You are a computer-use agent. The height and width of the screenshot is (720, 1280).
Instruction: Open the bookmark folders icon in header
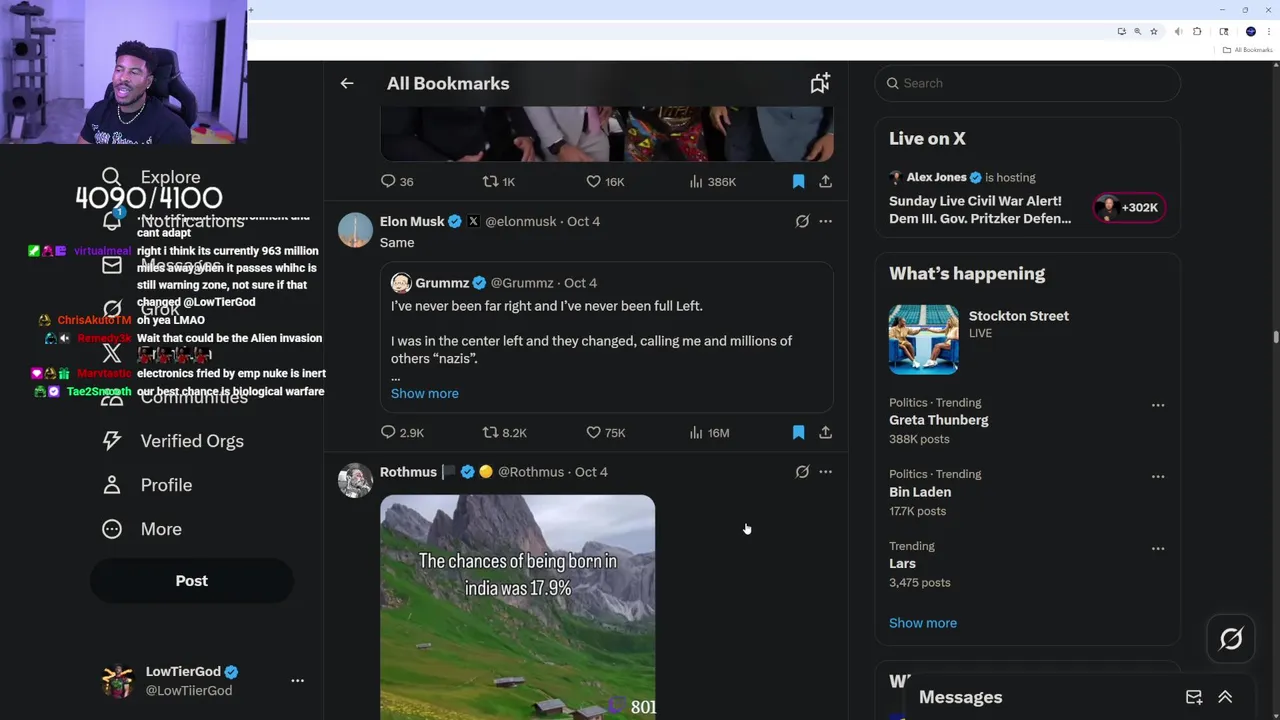coord(820,84)
